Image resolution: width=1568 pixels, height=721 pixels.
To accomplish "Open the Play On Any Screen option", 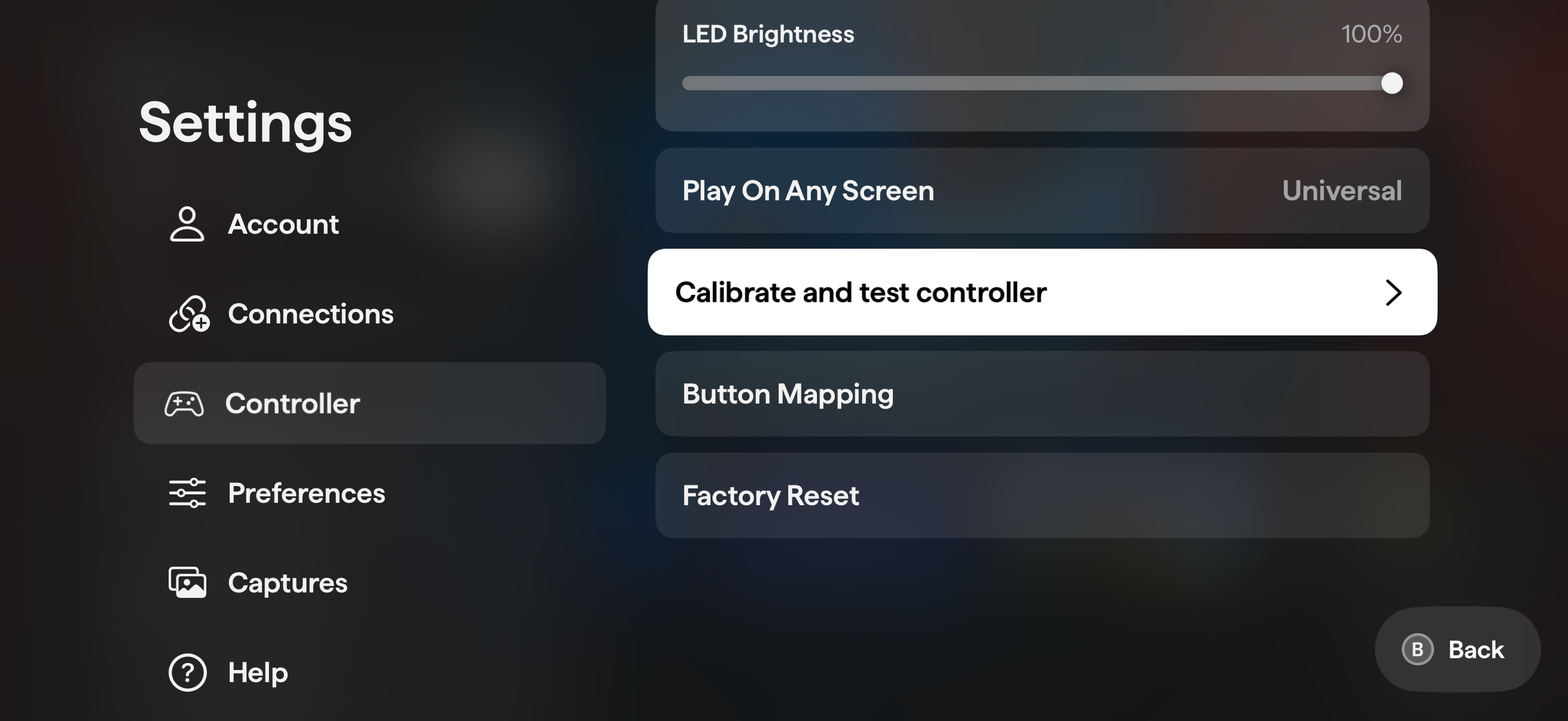I will 1042,191.
